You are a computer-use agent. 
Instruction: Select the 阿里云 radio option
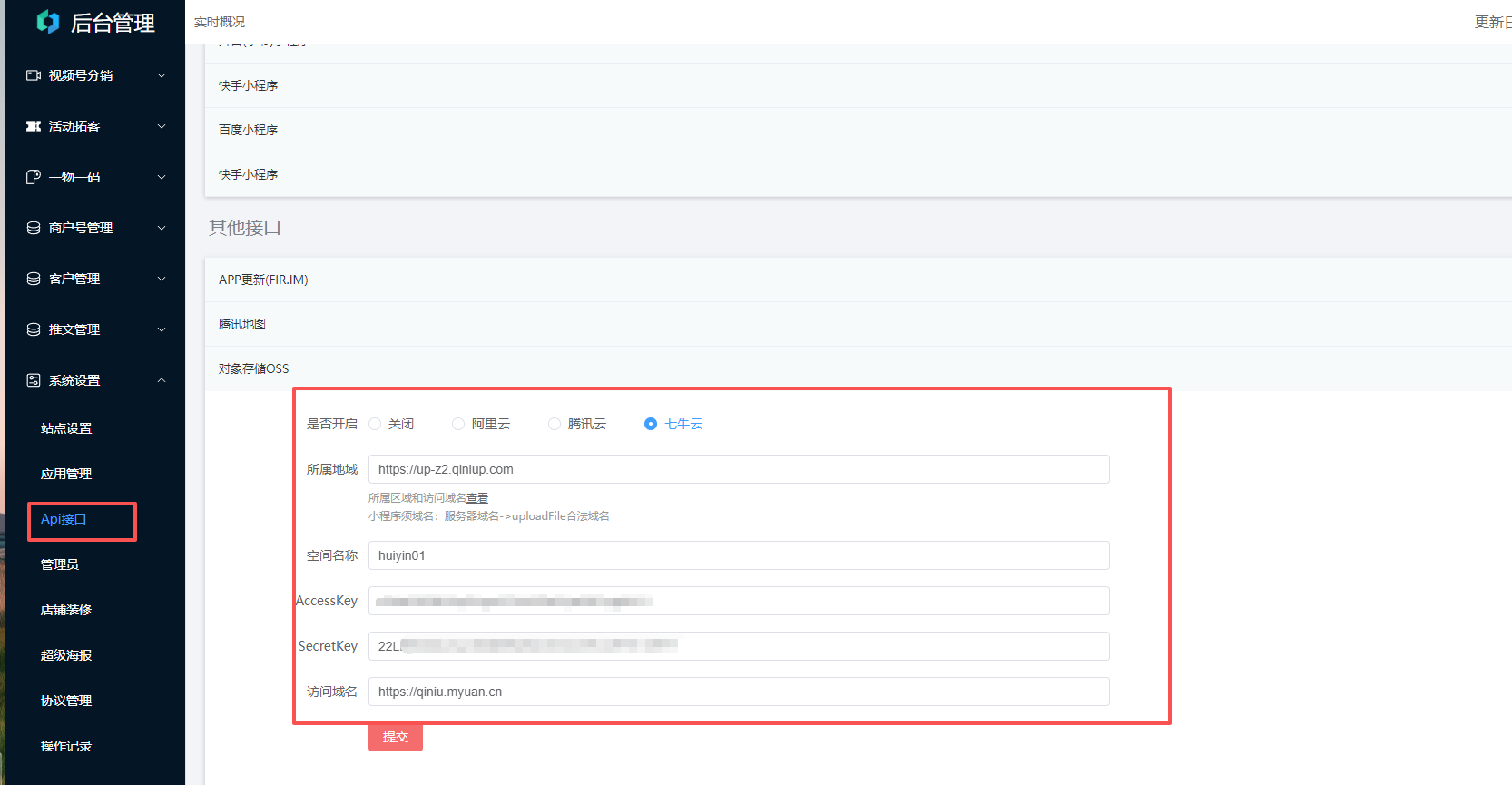(458, 424)
